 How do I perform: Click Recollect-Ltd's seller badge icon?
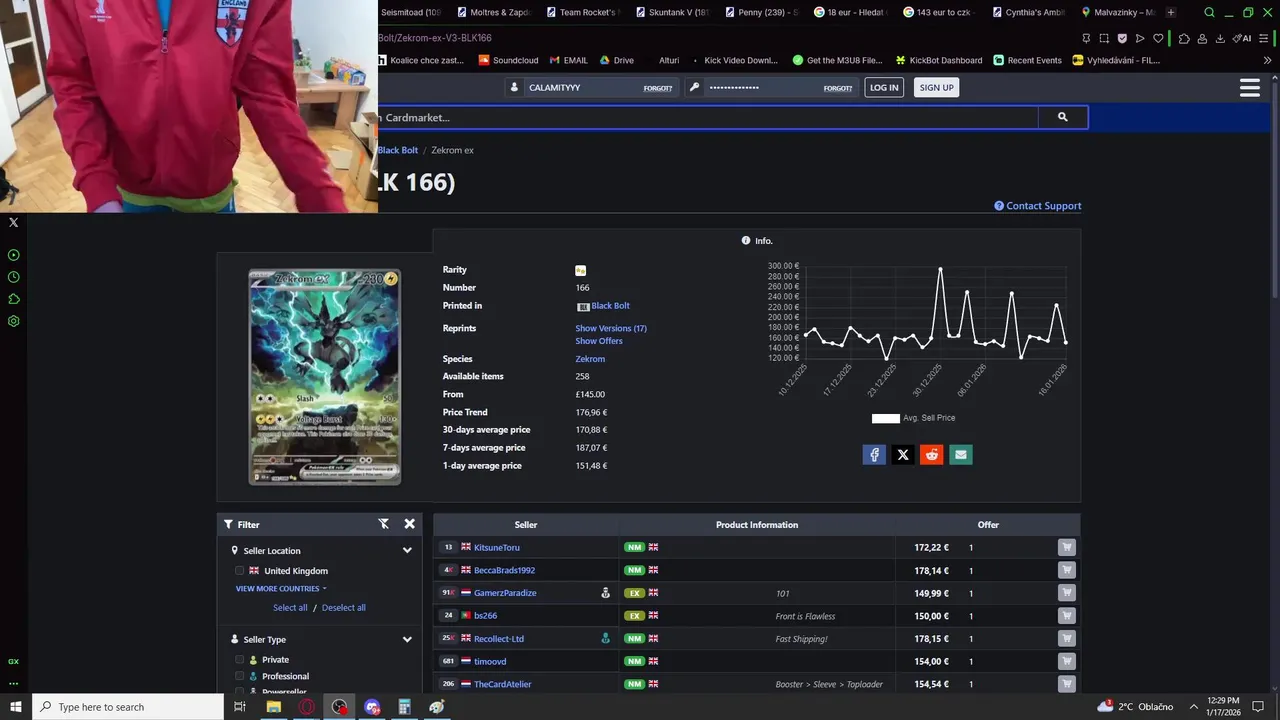[x=605, y=638]
